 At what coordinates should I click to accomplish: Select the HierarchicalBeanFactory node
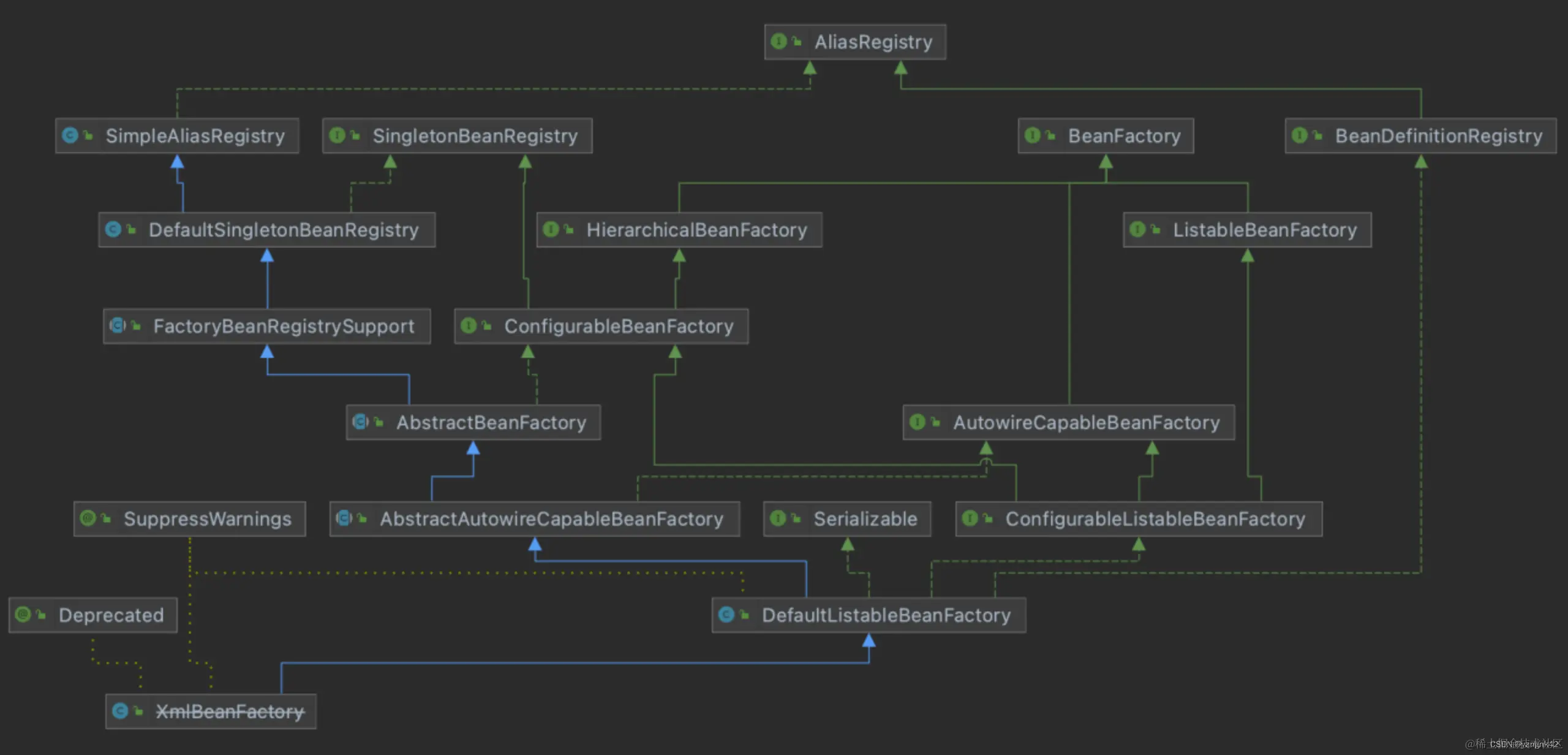click(x=696, y=230)
